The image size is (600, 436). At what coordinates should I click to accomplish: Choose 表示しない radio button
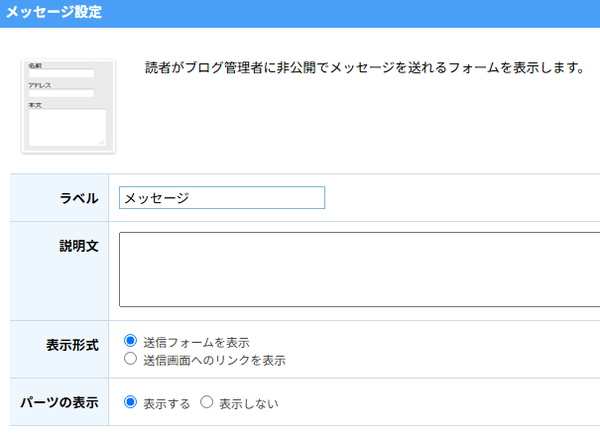point(207,402)
